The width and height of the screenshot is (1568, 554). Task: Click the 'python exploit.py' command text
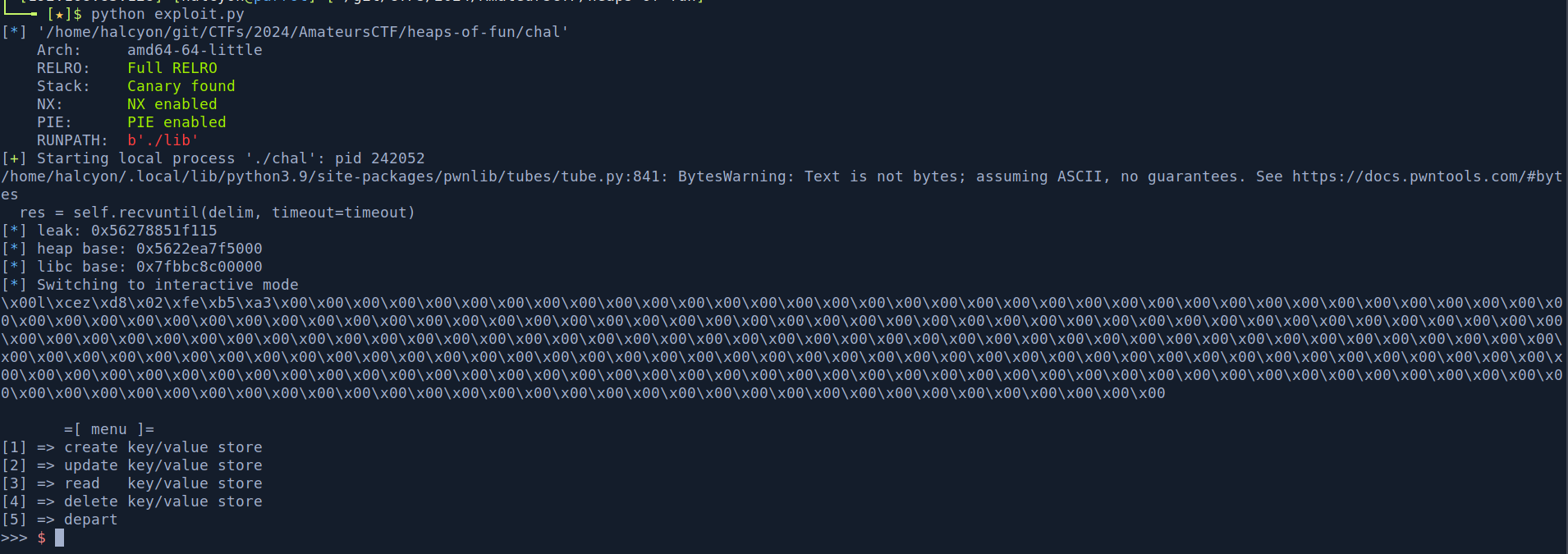pyautogui.click(x=167, y=14)
